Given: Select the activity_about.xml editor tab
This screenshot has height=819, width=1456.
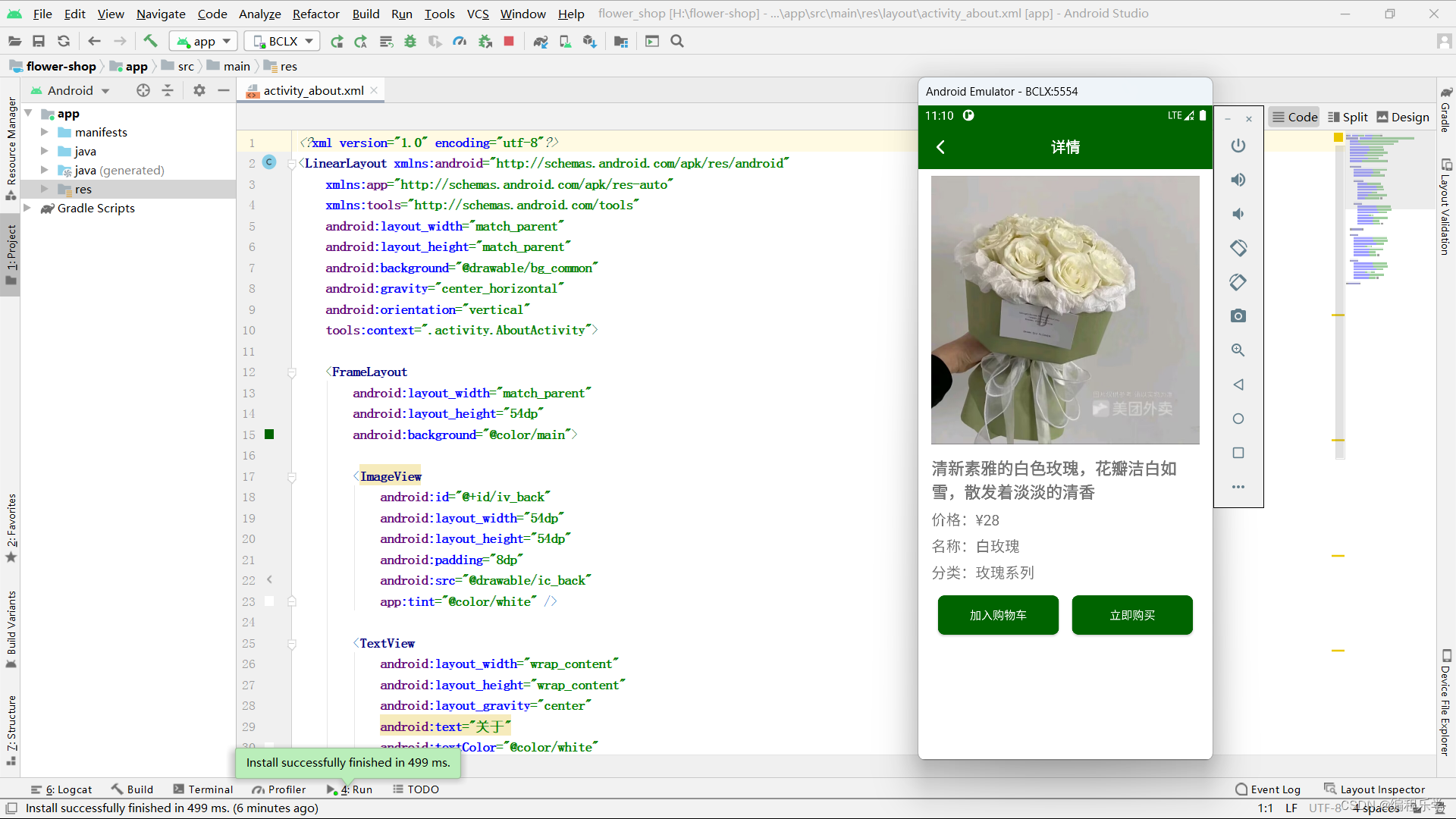Looking at the screenshot, I should [312, 90].
